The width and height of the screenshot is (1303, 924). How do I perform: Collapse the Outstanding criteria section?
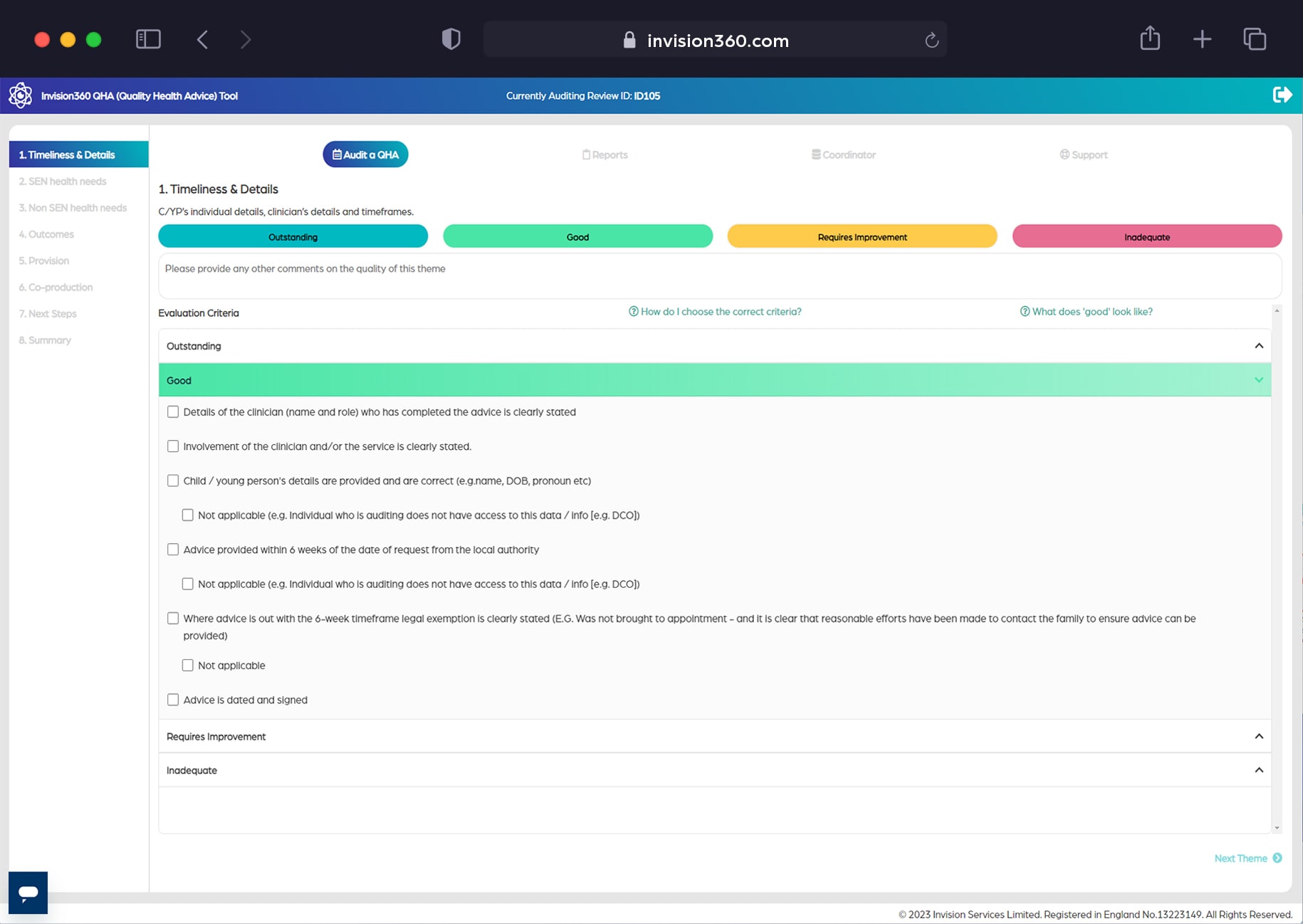tap(1258, 345)
